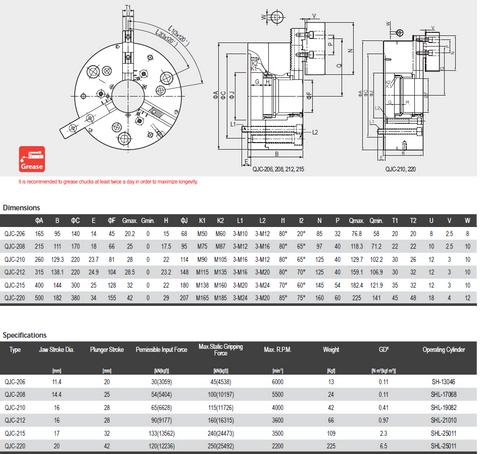
Task: Click the gripping force value 115(11726)
Action: coord(221,407)
